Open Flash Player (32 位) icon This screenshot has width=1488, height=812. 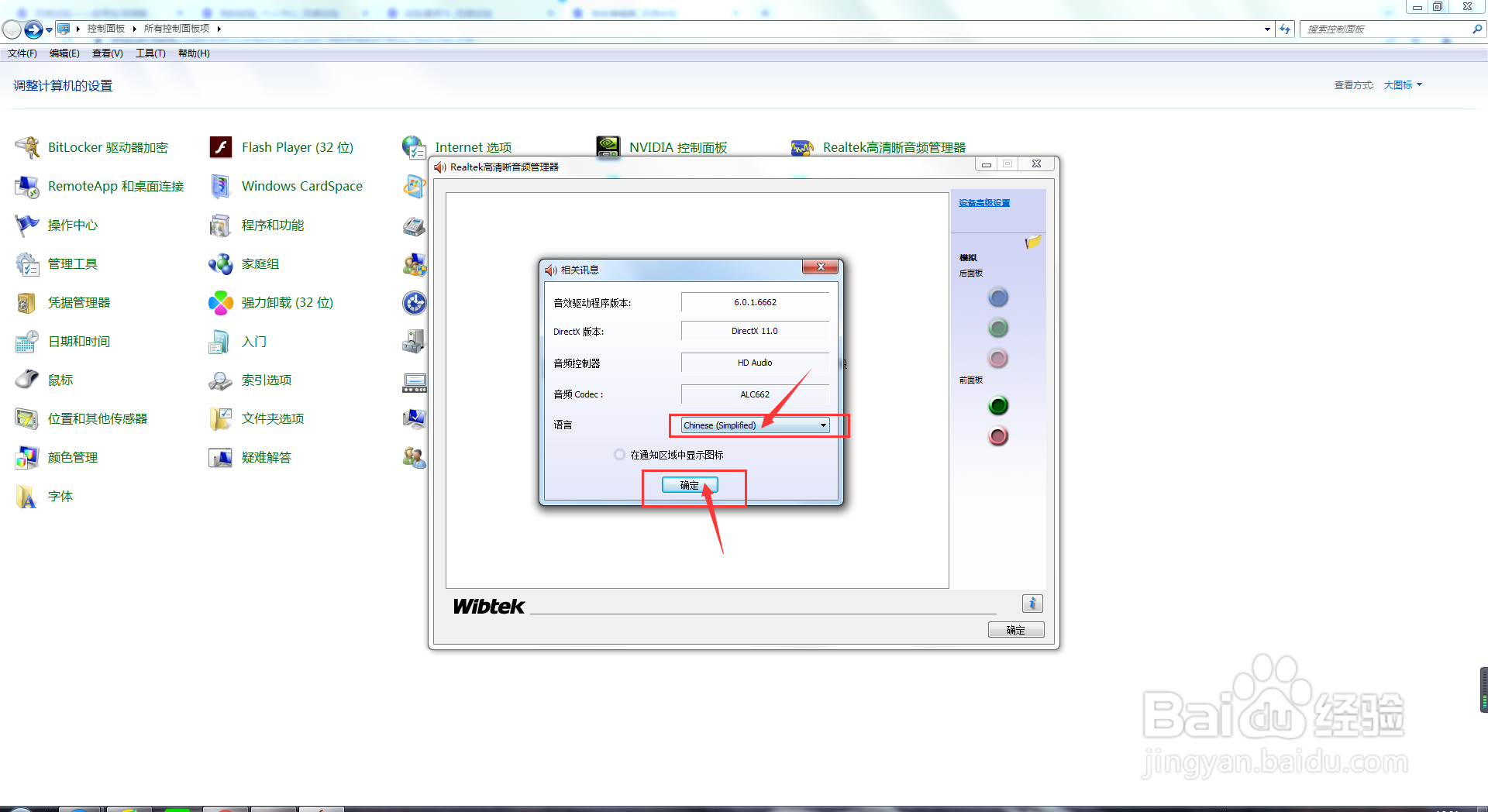[x=221, y=147]
